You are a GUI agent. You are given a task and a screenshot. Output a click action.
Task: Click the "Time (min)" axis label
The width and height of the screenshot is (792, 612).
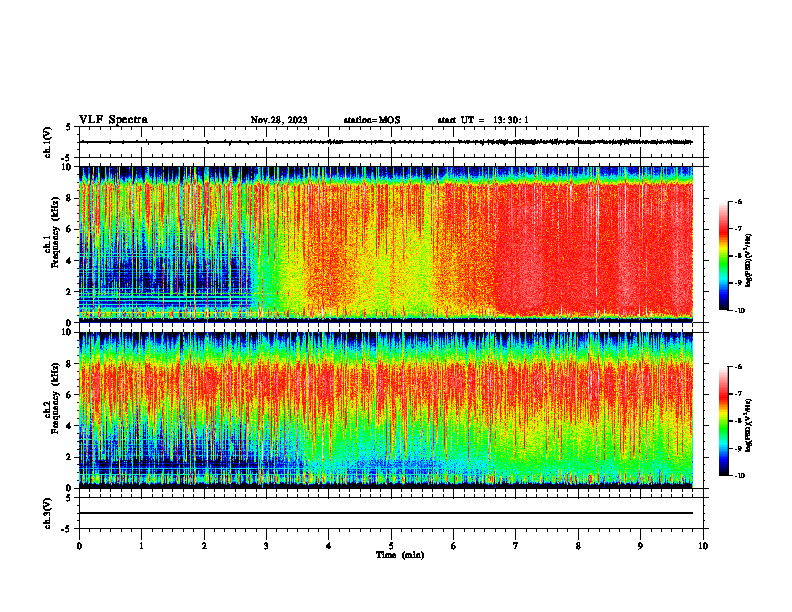pyautogui.click(x=400, y=555)
